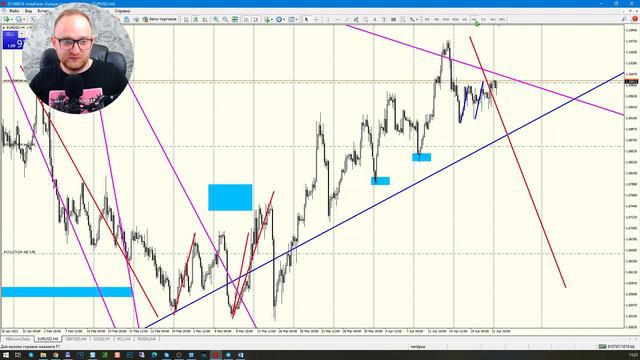Open the search magnifier icon at top right

coord(624,19)
